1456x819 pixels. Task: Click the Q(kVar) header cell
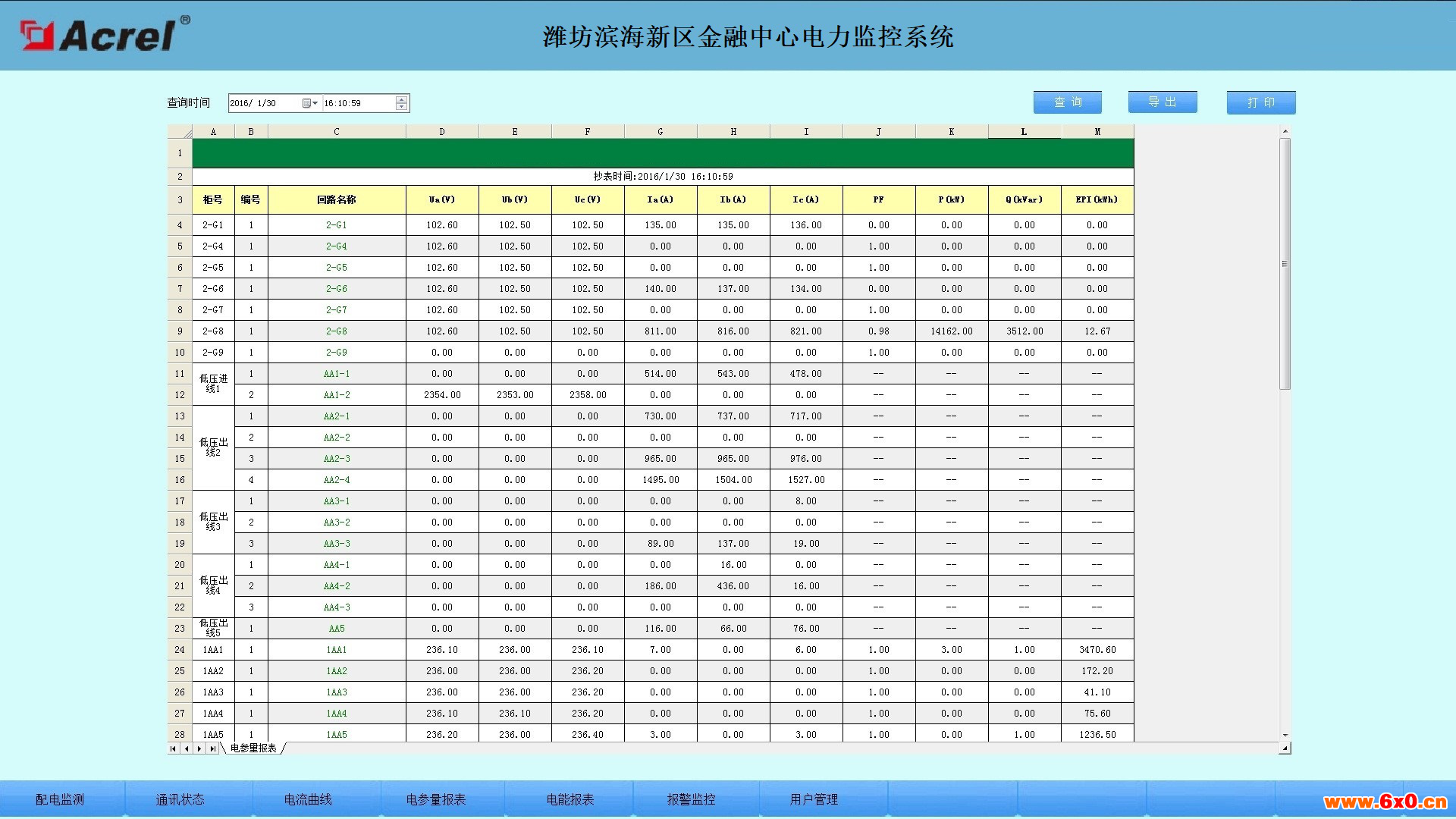(x=1025, y=199)
